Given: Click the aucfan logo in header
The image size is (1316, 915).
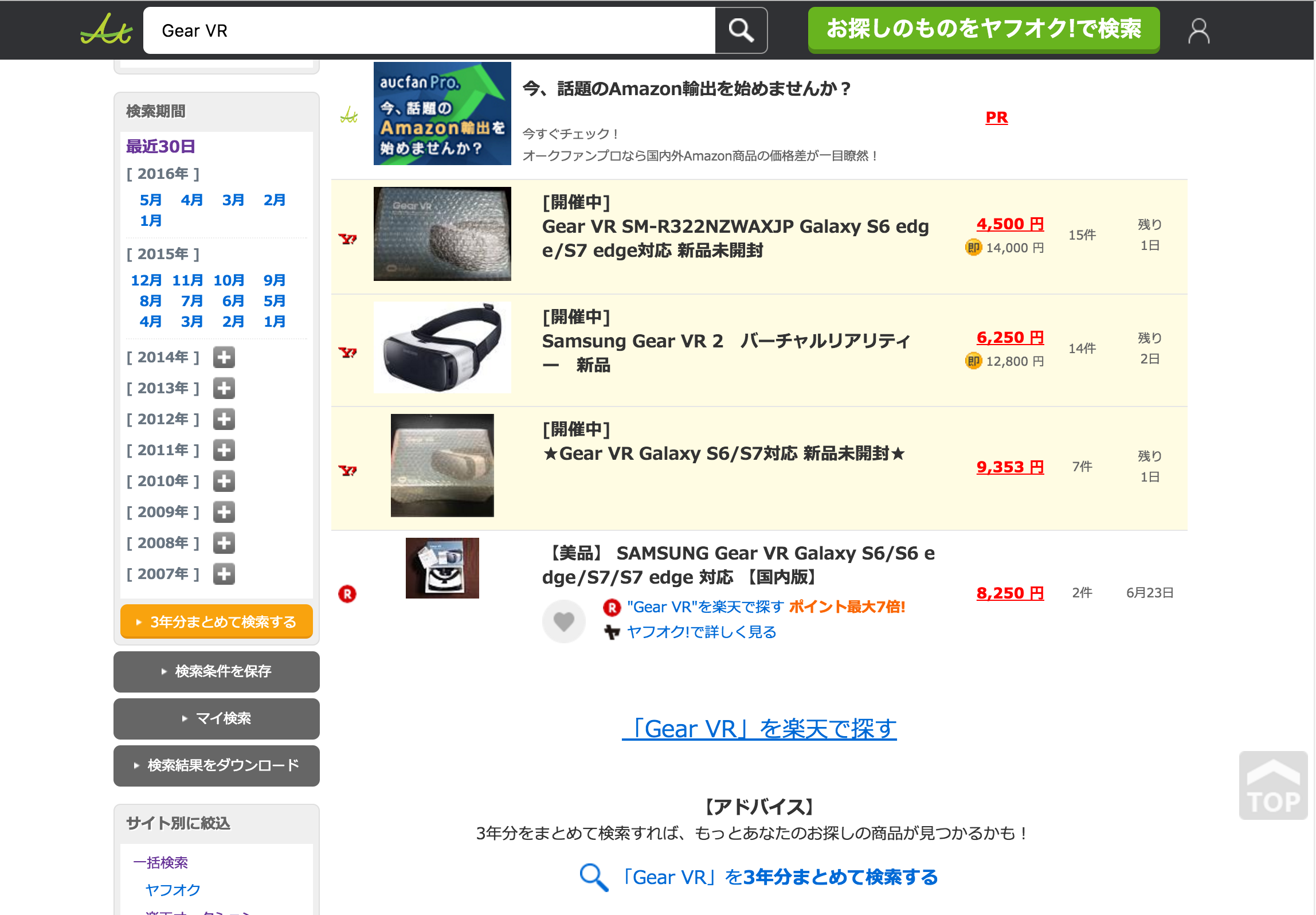Looking at the screenshot, I should 107,30.
